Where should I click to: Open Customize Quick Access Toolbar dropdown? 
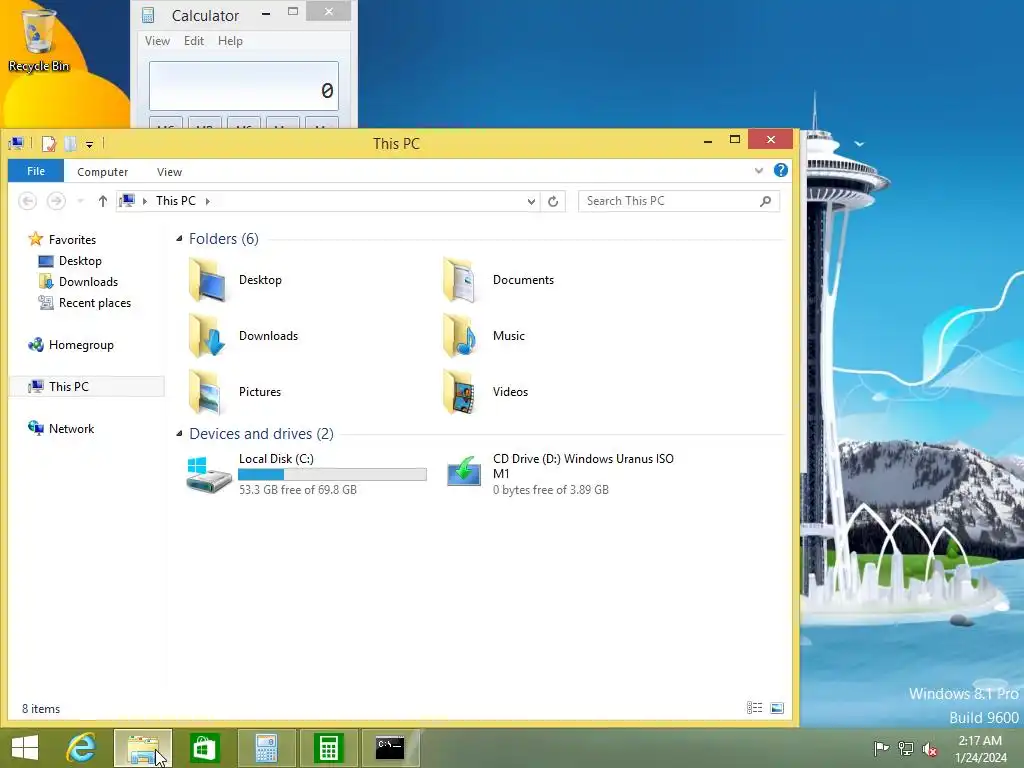pyautogui.click(x=89, y=144)
